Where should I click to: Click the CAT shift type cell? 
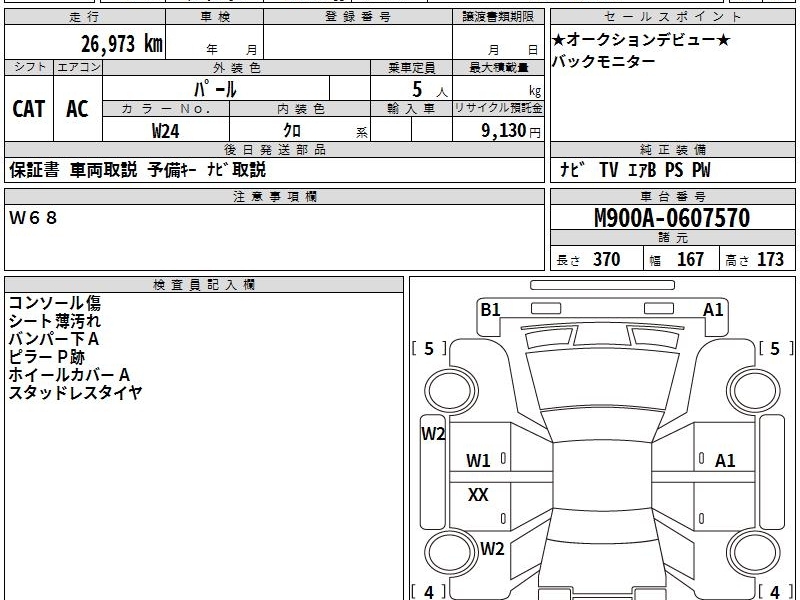(x=29, y=109)
